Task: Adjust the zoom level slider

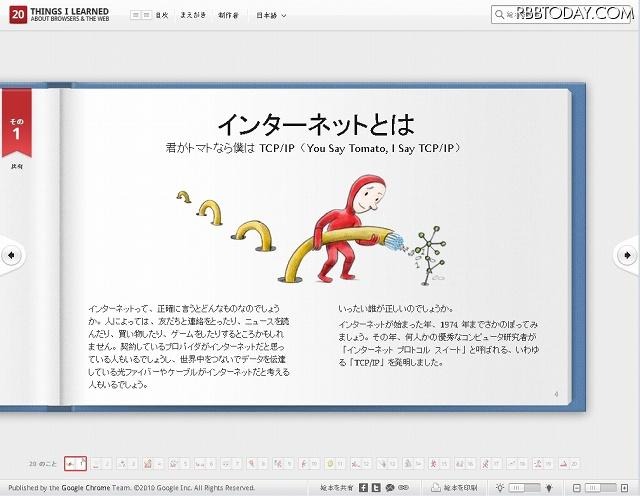Action: pos(600,488)
